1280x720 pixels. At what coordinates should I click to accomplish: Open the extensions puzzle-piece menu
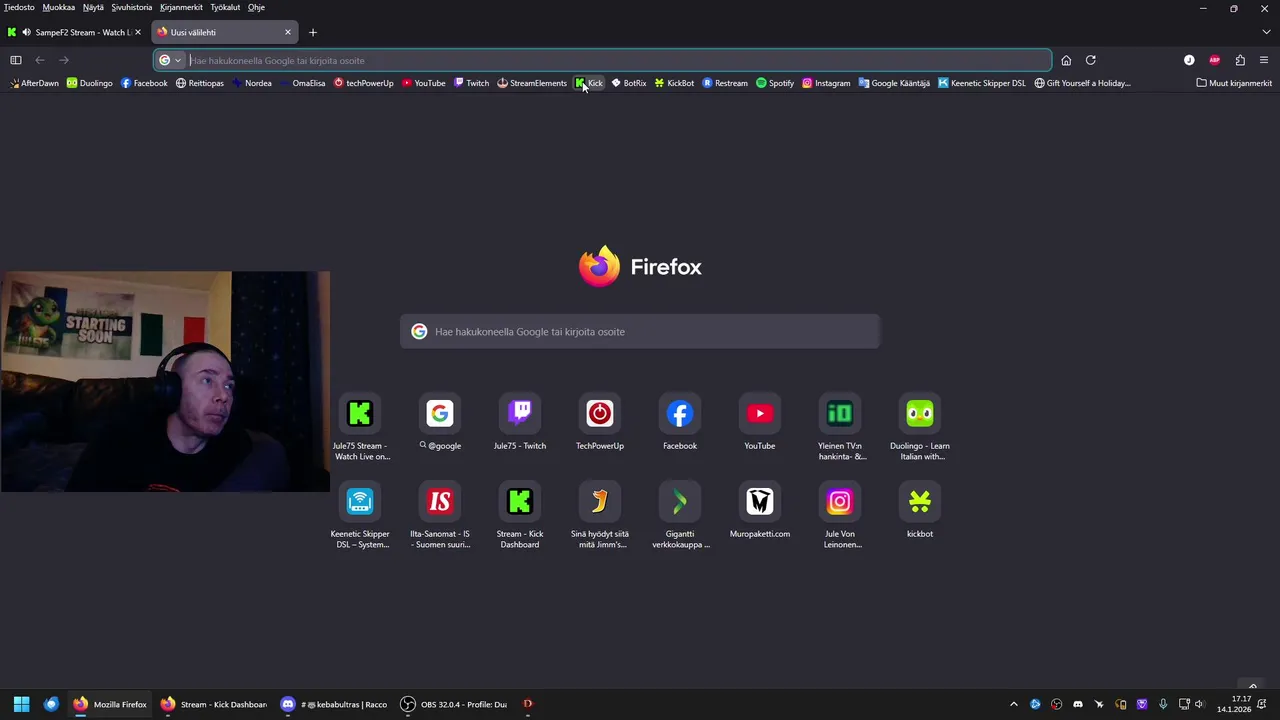click(1240, 60)
